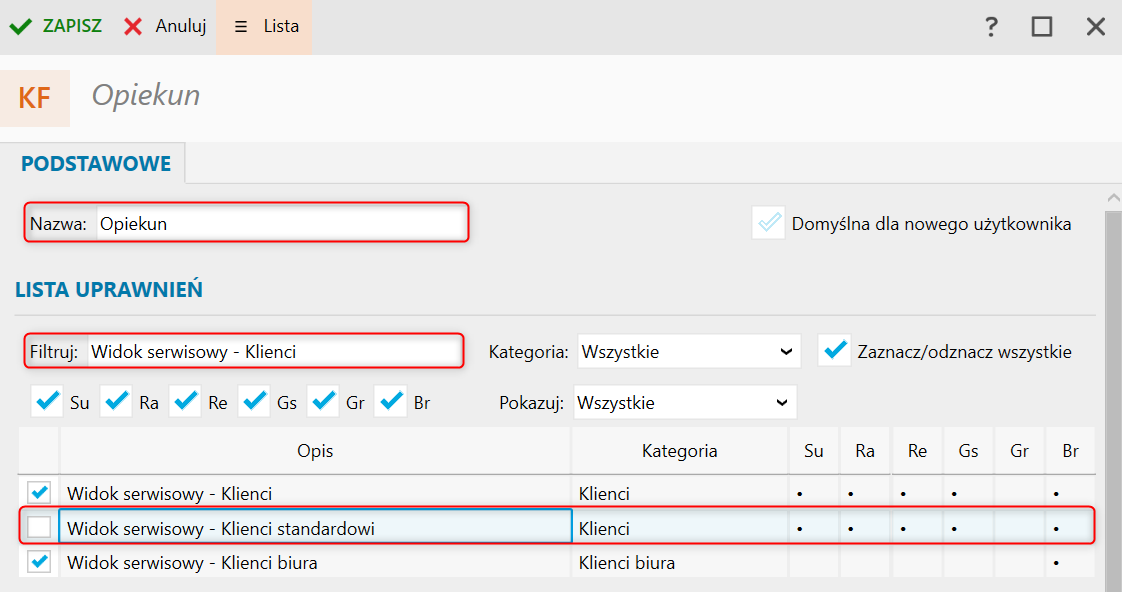Screen dimensions: 1122x592
Task: Expand the Pokazuj dropdown
Action: coord(685,402)
